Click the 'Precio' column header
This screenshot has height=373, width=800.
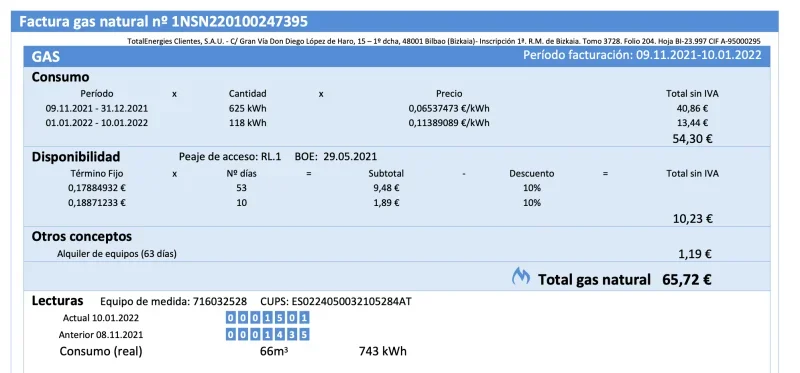pyautogui.click(x=449, y=94)
